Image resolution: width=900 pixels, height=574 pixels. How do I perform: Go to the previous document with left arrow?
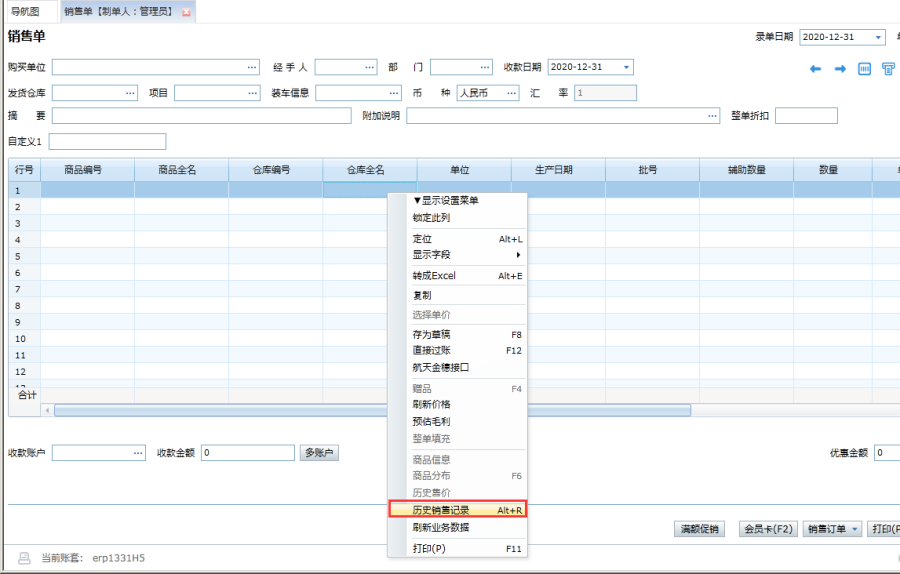point(815,69)
